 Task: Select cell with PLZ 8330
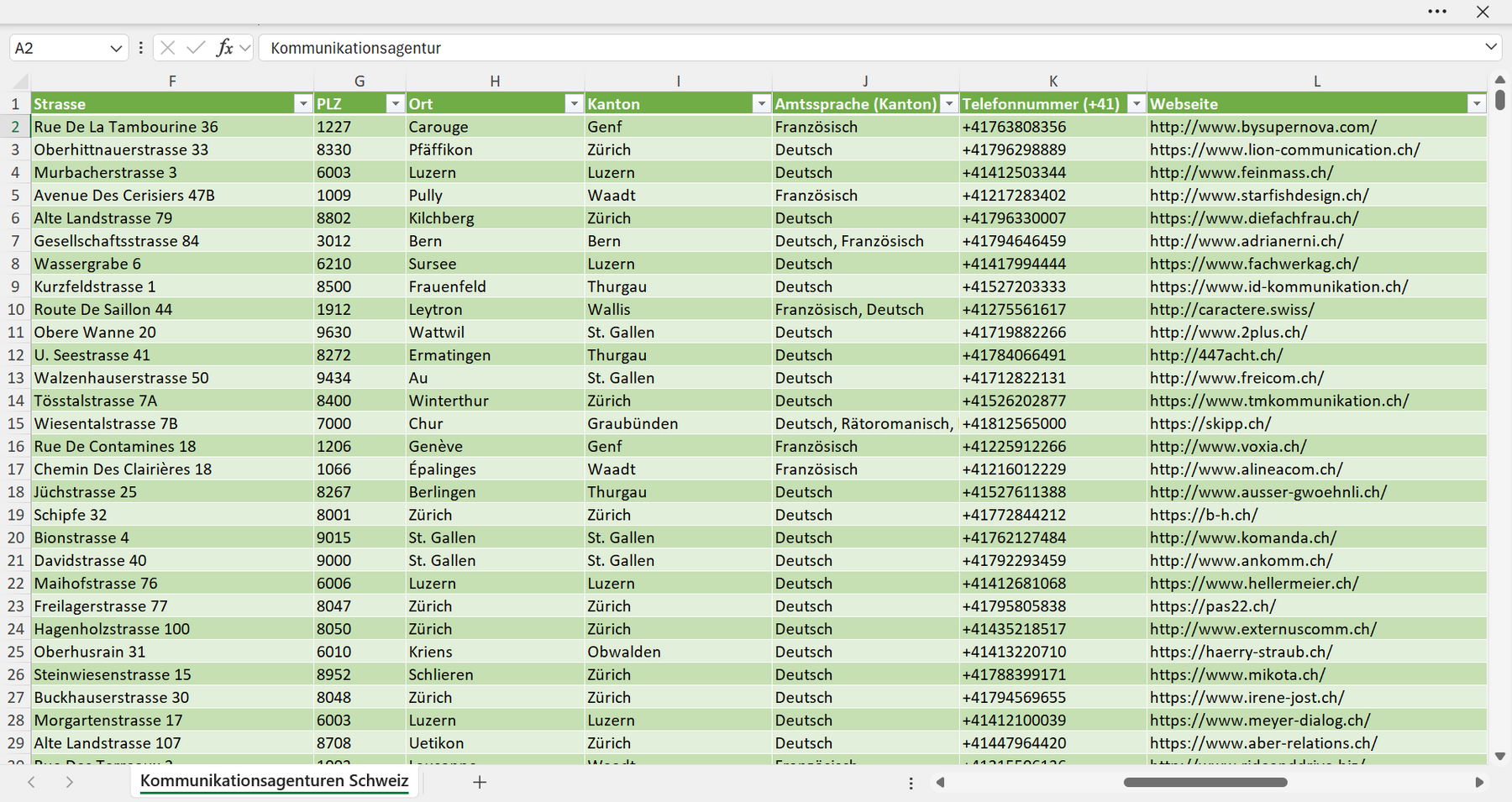(360, 149)
